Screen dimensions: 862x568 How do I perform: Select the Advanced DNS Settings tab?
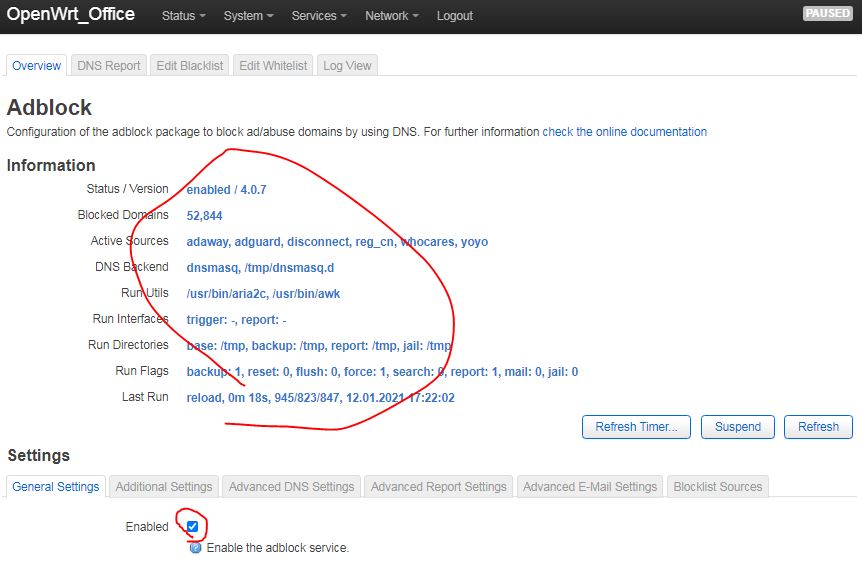[291, 487]
